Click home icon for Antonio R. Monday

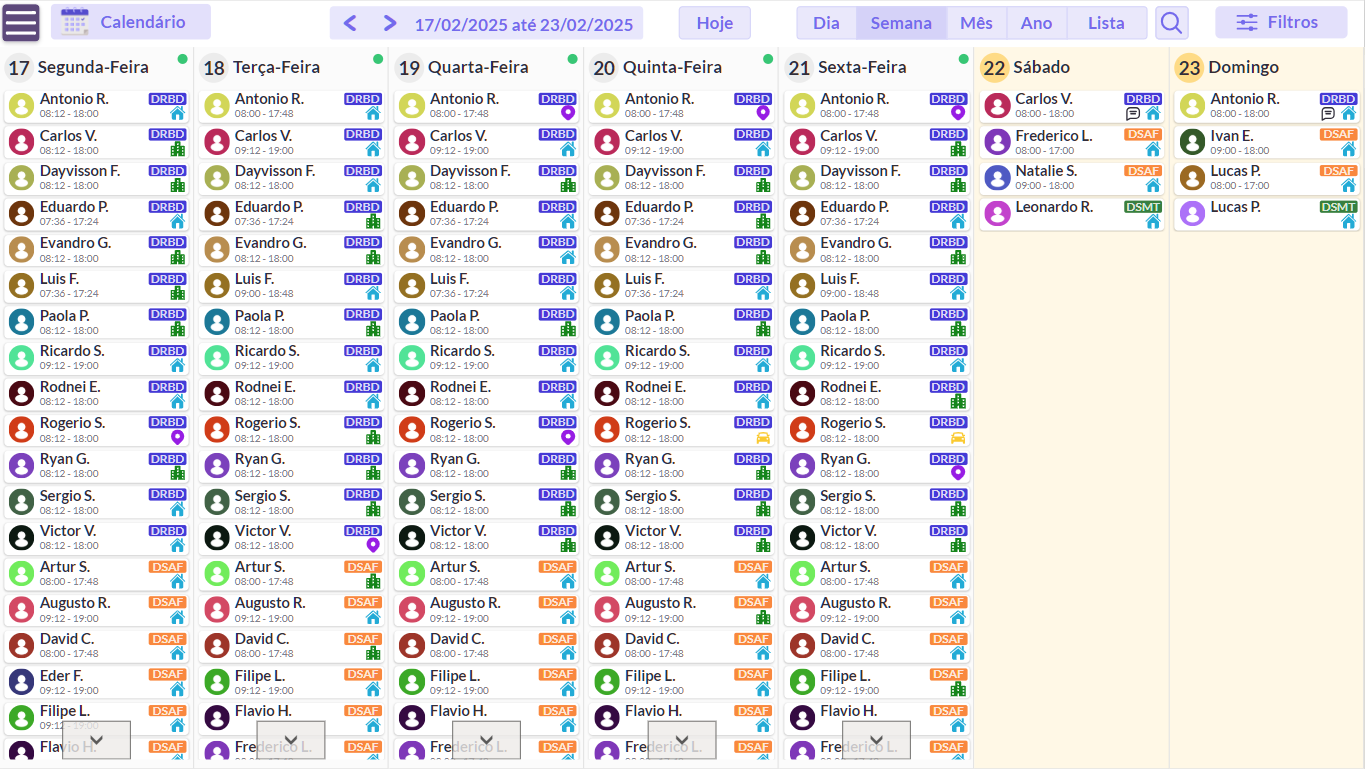(x=178, y=113)
